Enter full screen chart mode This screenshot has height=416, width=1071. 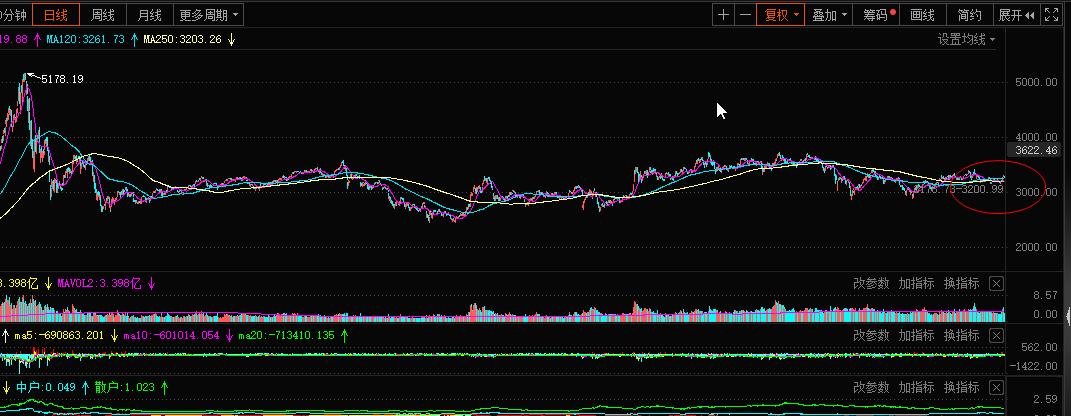1051,14
